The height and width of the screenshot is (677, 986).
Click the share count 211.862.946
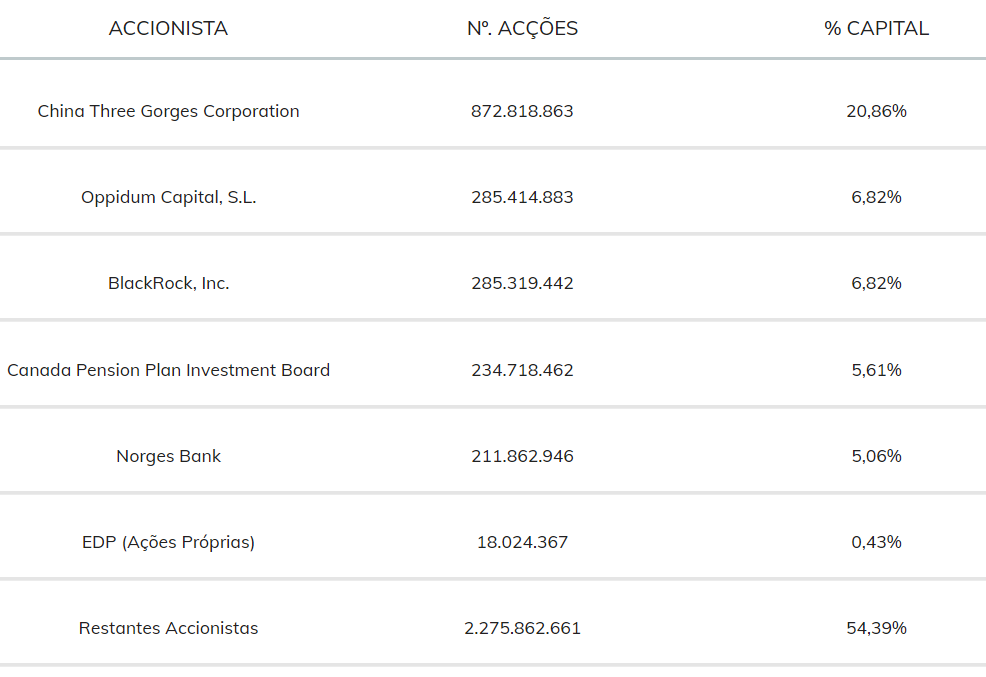(522, 456)
